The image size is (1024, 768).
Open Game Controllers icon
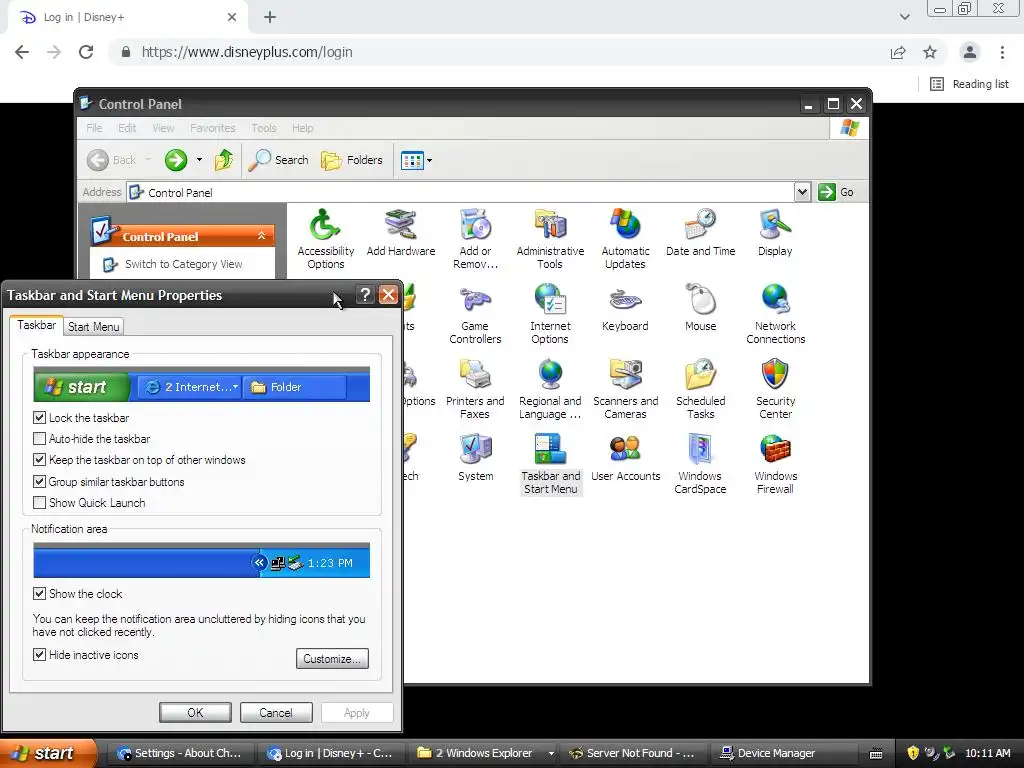click(x=475, y=314)
